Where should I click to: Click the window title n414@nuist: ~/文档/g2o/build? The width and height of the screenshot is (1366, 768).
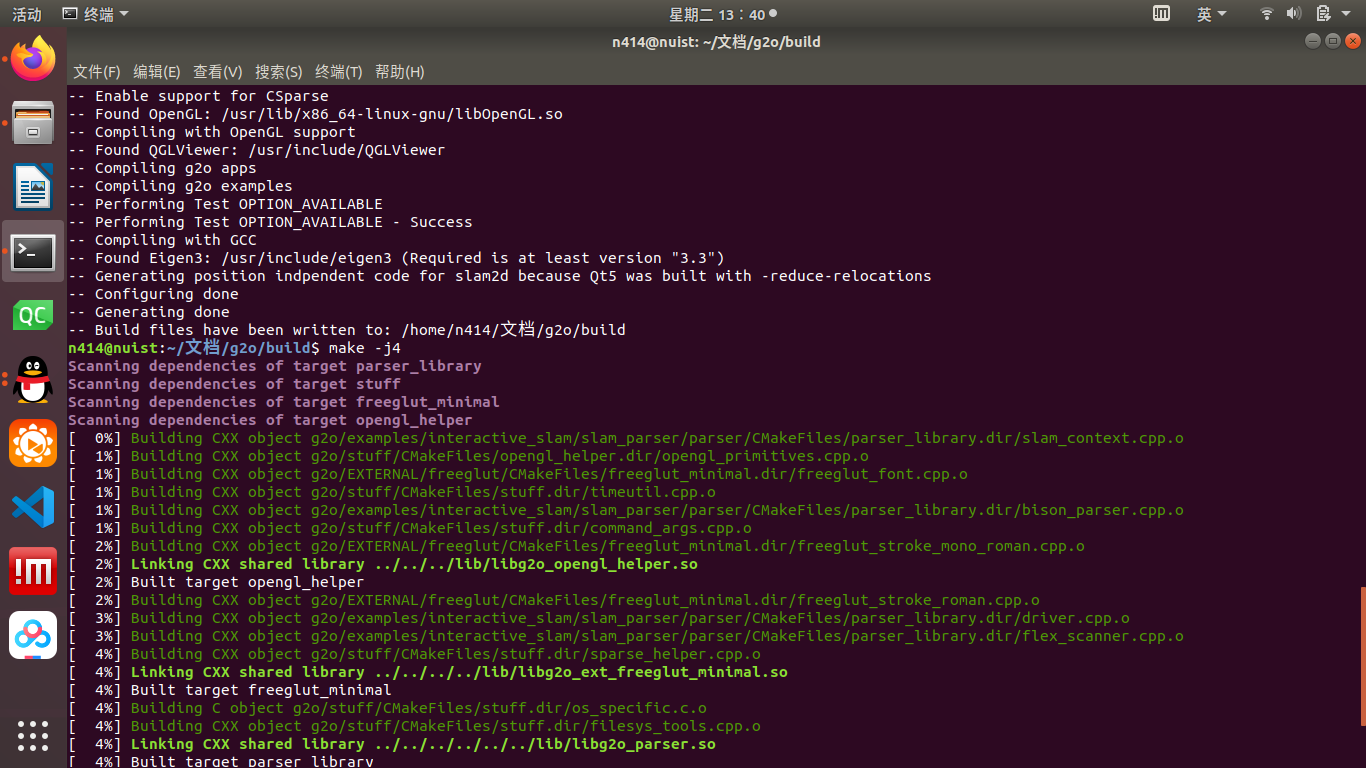pyautogui.click(x=716, y=42)
